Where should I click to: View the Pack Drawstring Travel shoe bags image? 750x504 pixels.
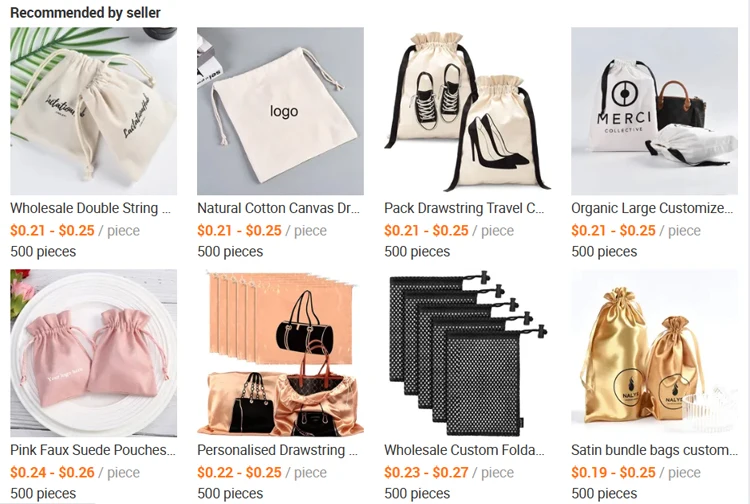pos(467,111)
